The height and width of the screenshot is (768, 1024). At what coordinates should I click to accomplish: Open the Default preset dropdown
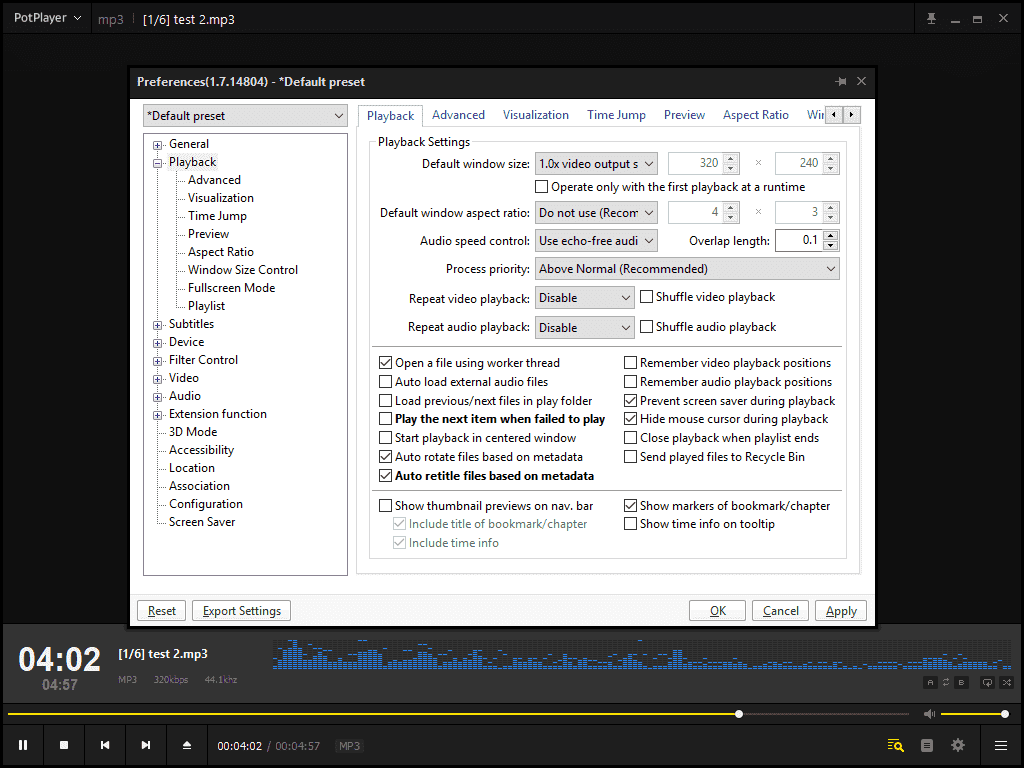246,116
